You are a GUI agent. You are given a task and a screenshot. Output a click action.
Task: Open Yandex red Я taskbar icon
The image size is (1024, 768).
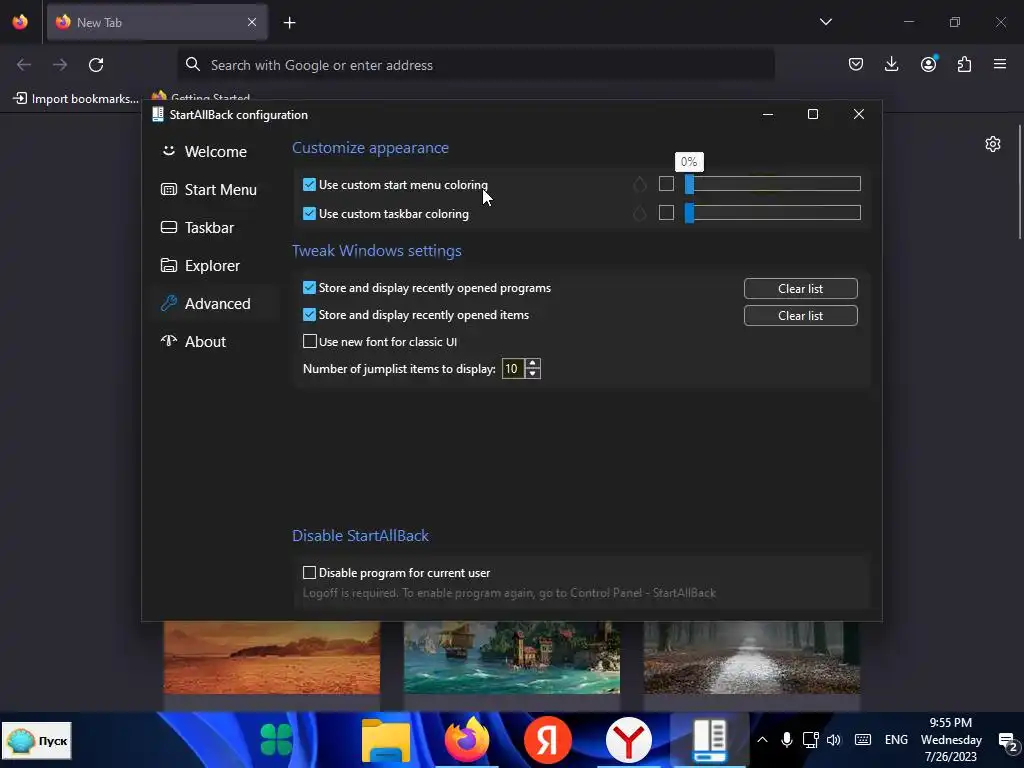click(x=547, y=740)
